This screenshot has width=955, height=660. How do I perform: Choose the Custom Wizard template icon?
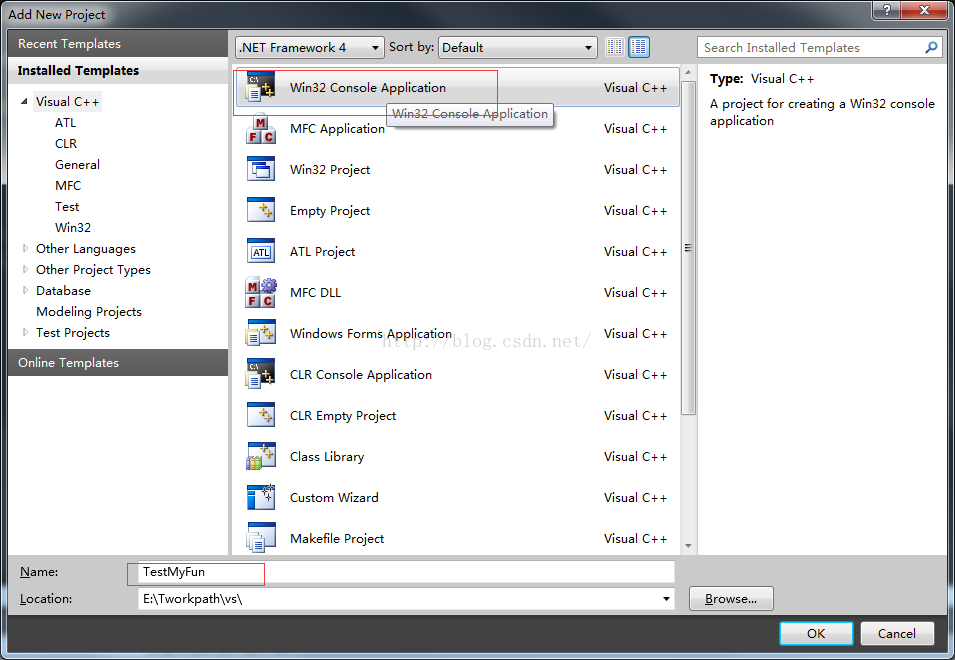point(261,497)
